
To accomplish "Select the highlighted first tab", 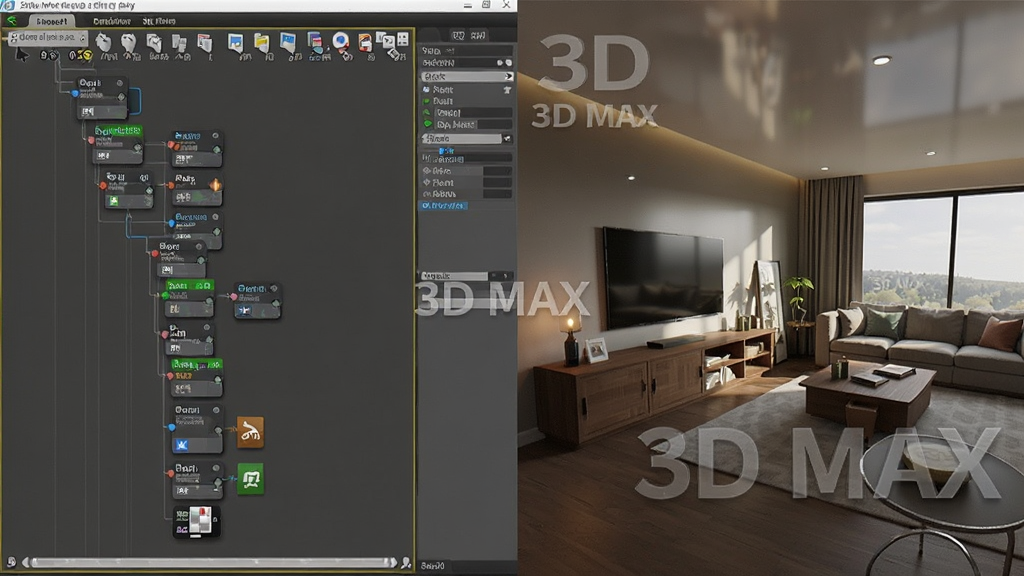I will (x=52, y=21).
